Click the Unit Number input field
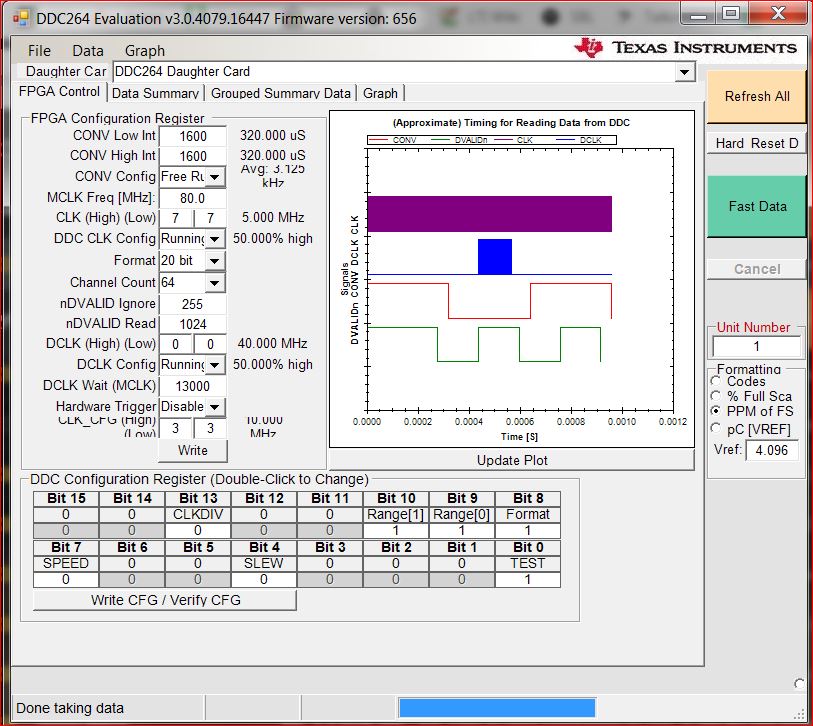The height and width of the screenshot is (726, 813). pos(756,346)
